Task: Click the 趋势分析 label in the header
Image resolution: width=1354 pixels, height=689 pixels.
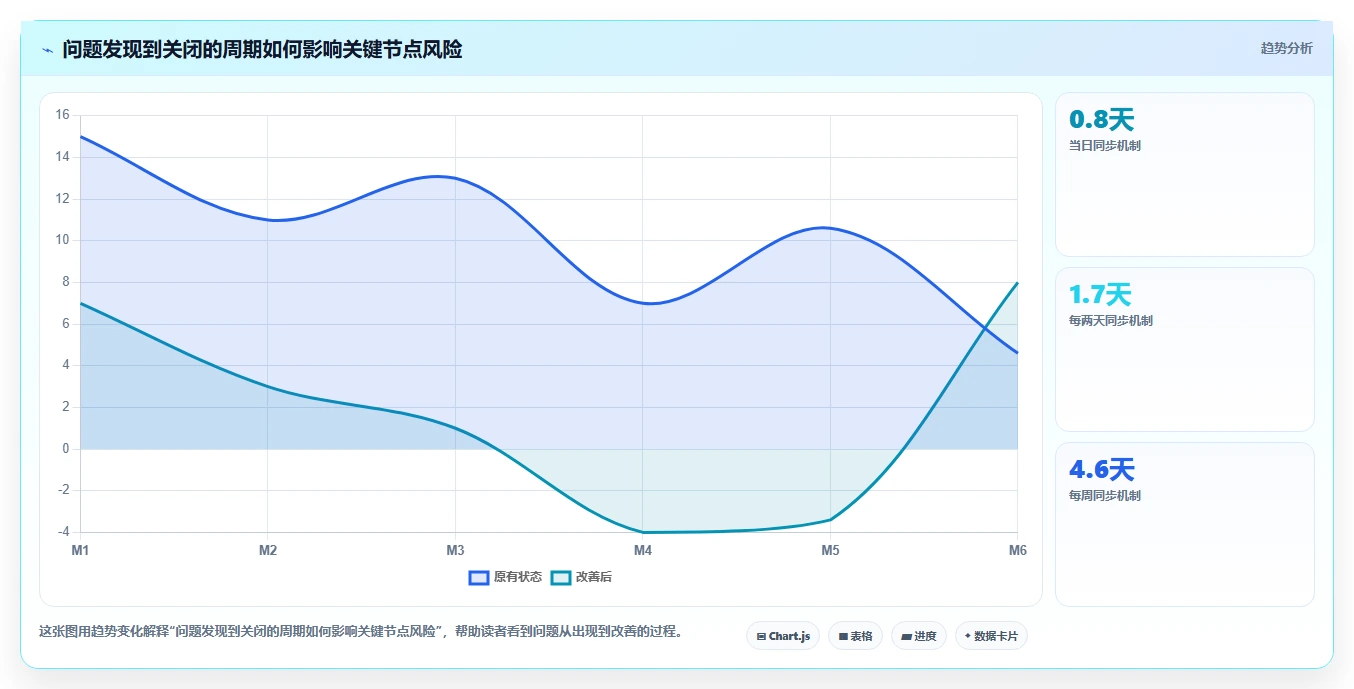Action: point(1286,49)
